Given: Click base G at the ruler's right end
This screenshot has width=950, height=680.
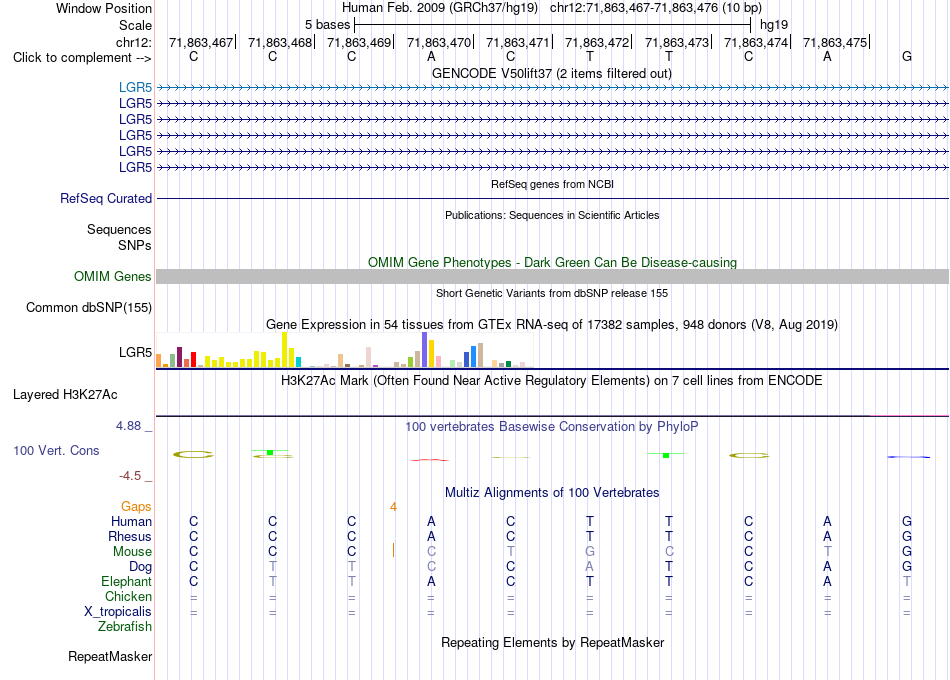Looking at the screenshot, I should (907, 56).
